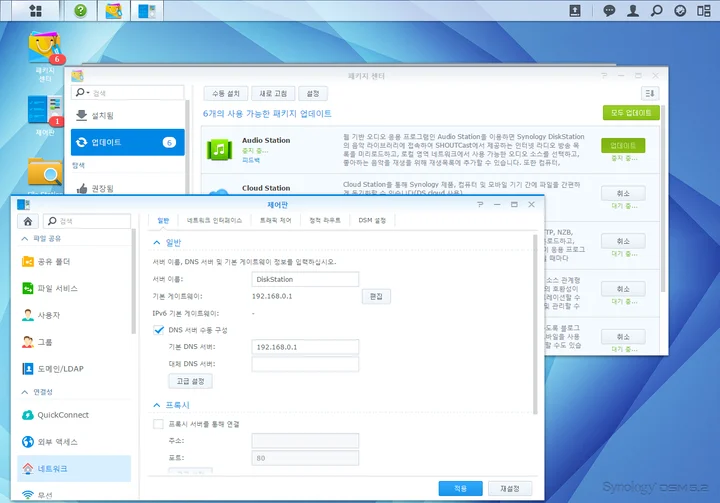
Task: Toggle Package Center sort view icon
Action: [650, 93]
